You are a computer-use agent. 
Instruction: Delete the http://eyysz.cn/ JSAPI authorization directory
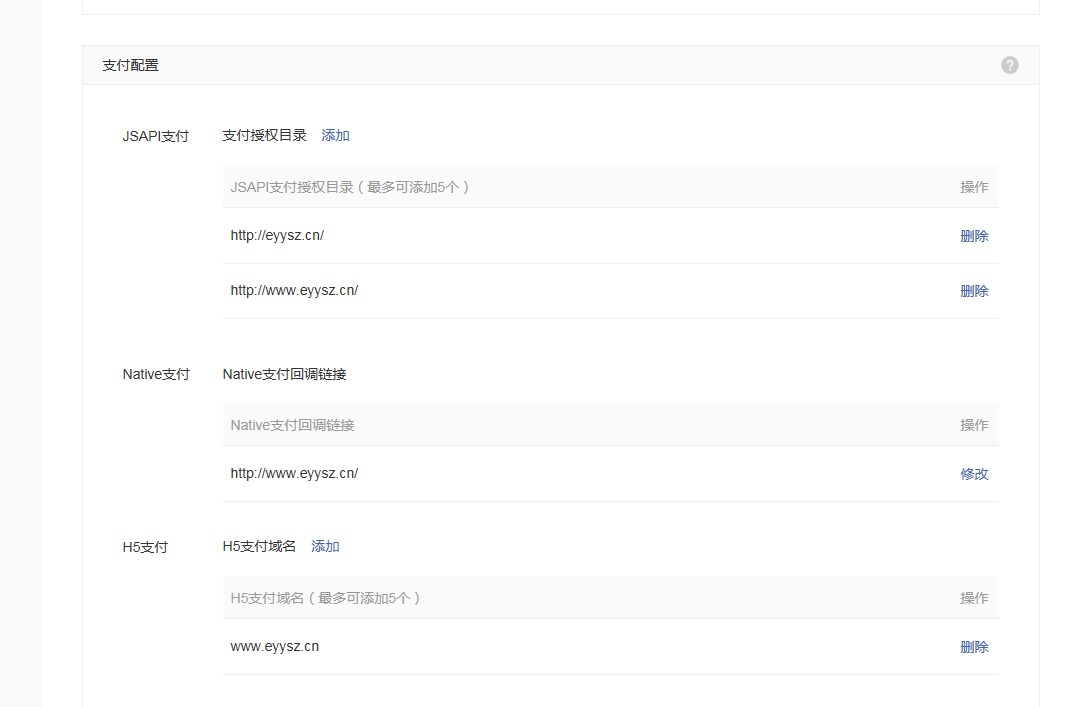click(x=974, y=235)
